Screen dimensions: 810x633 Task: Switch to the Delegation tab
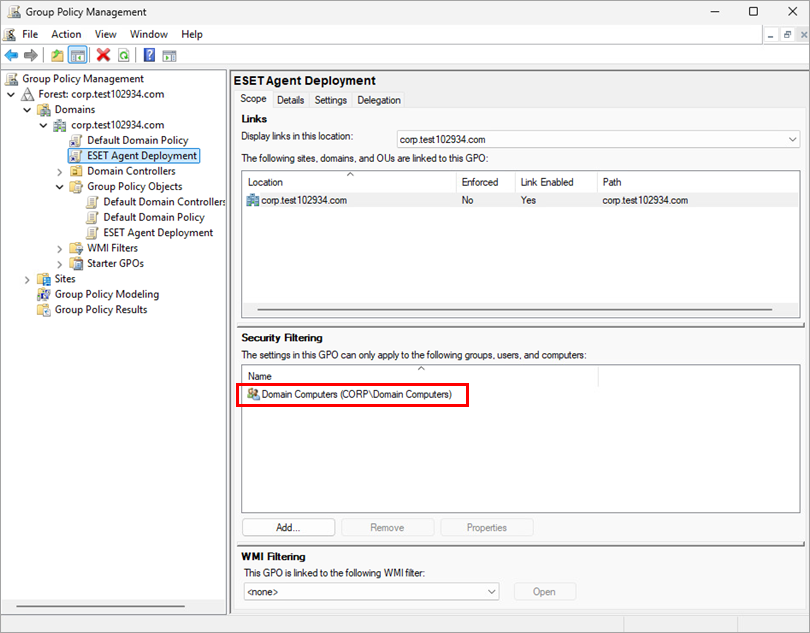379,100
